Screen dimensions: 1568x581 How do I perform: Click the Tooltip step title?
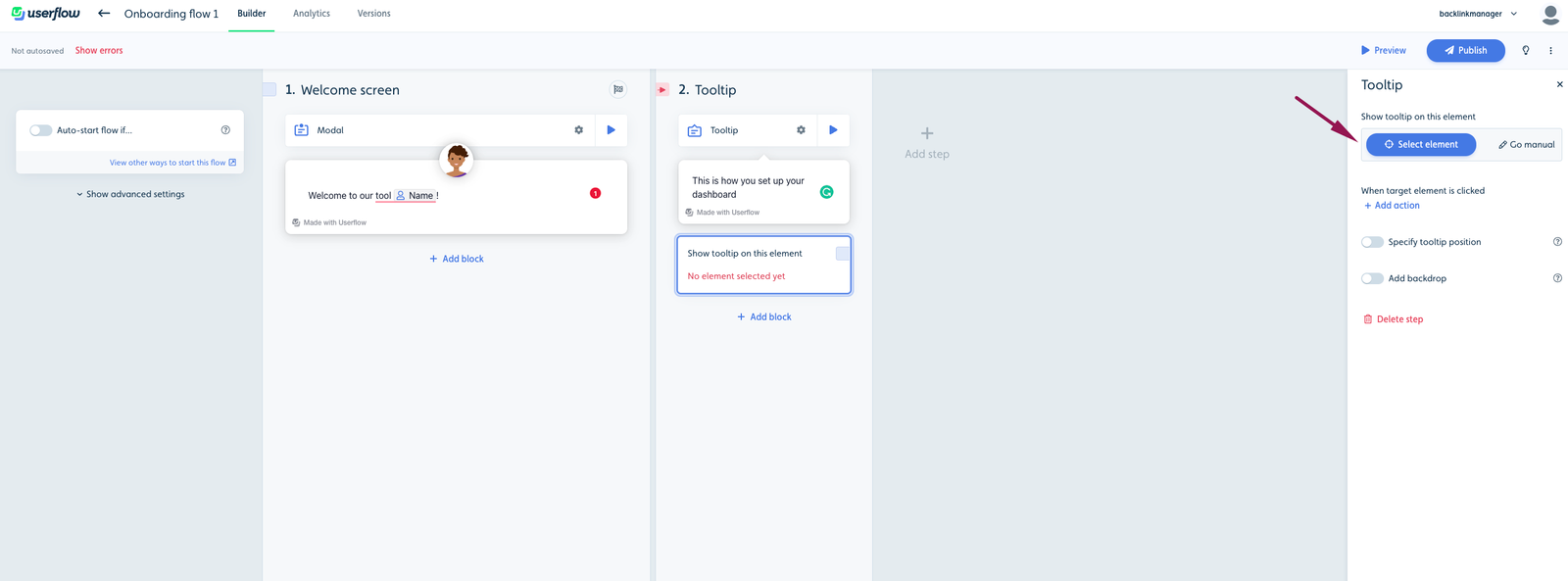click(715, 89)
